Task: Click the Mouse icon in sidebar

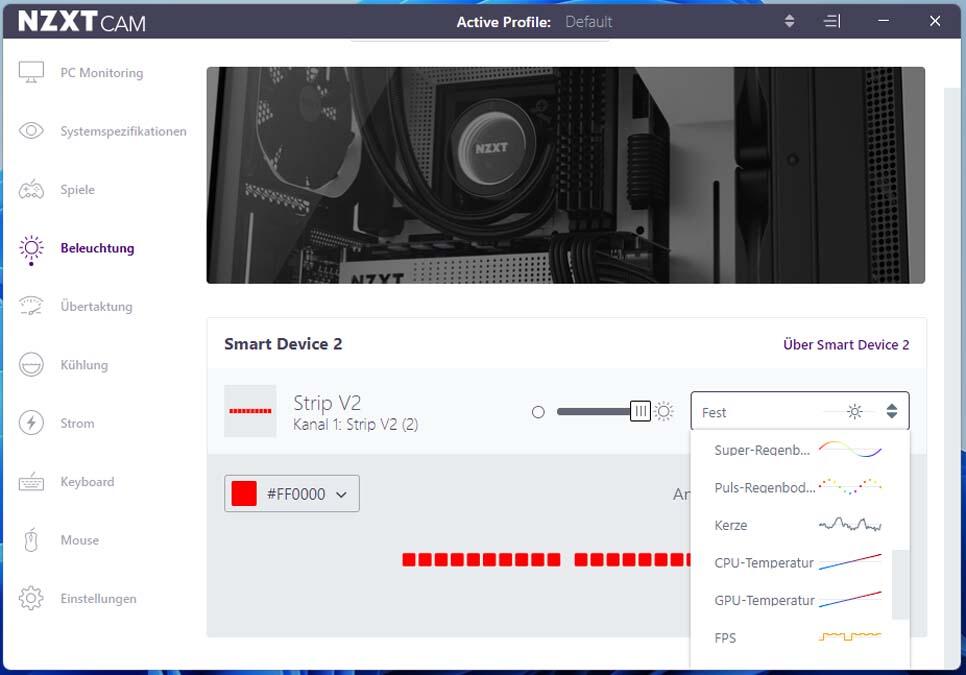Action: coord(31,540)
